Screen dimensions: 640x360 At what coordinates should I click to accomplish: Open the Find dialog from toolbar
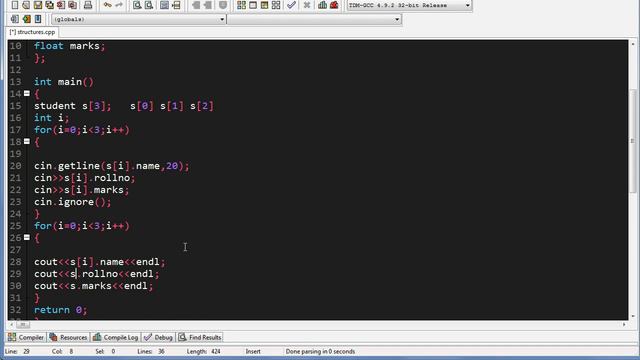137,5
